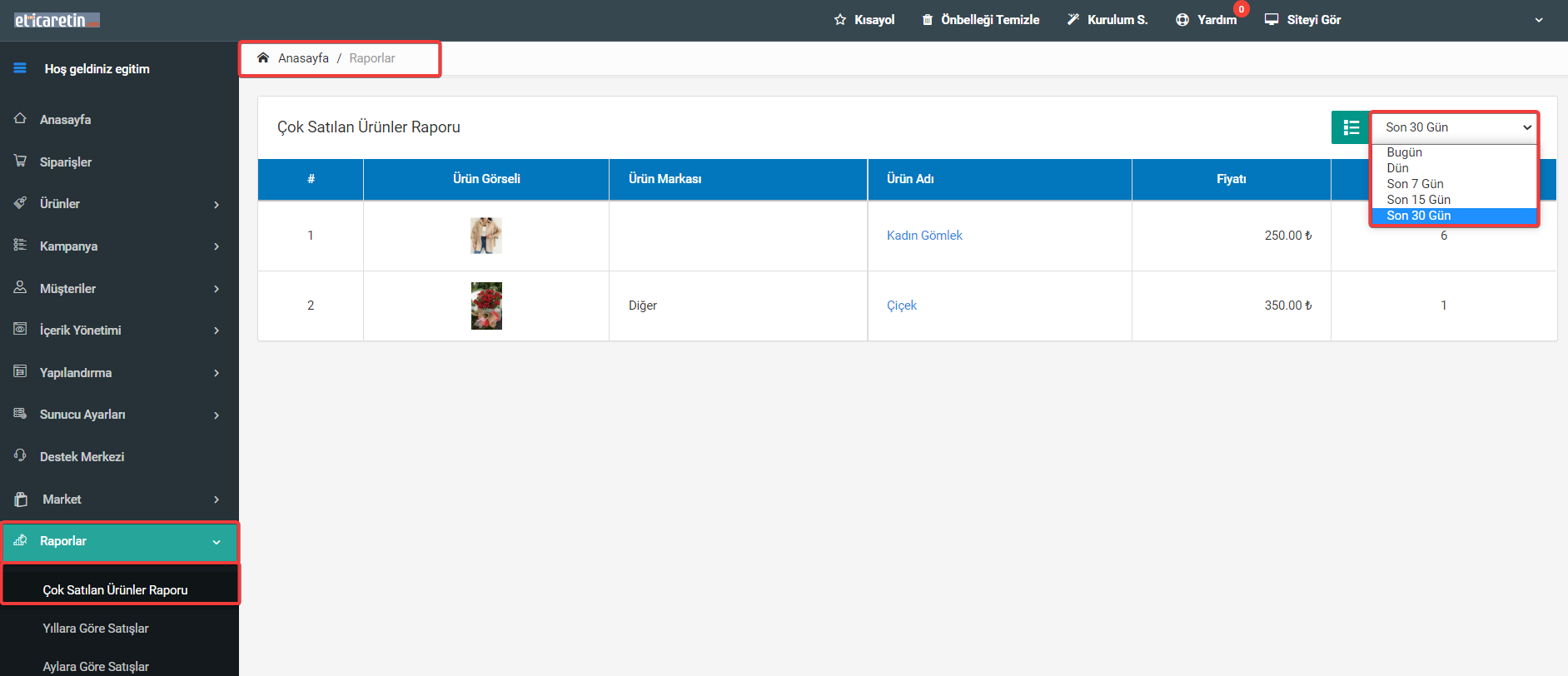Click the İçerik Yönetimi icon
Image resolution: width=1568 pixels, height=676 pixels.
point(20,329)
